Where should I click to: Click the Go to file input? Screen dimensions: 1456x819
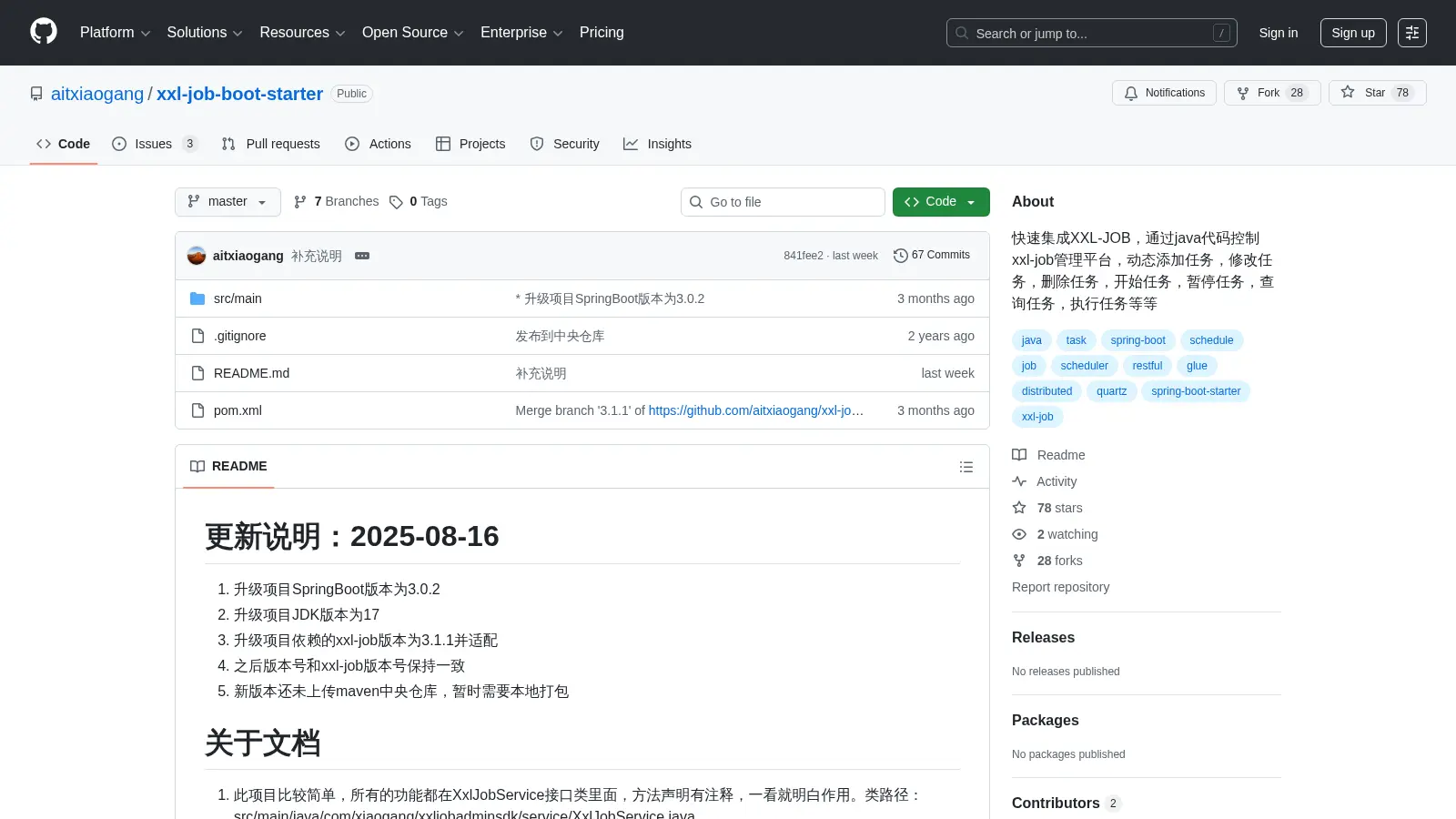(x=783, y=202)
